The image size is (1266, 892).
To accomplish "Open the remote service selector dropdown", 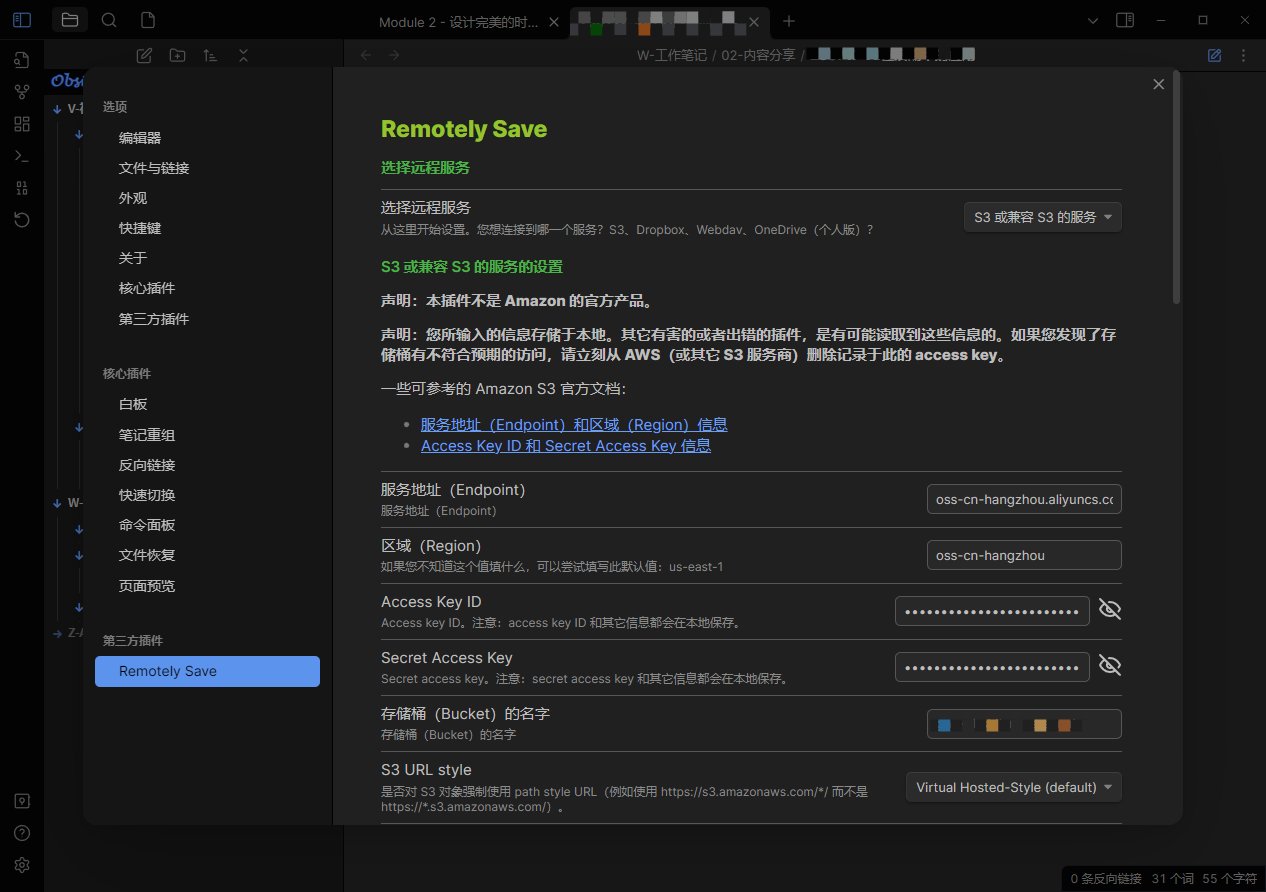I will click(1042, 216).
